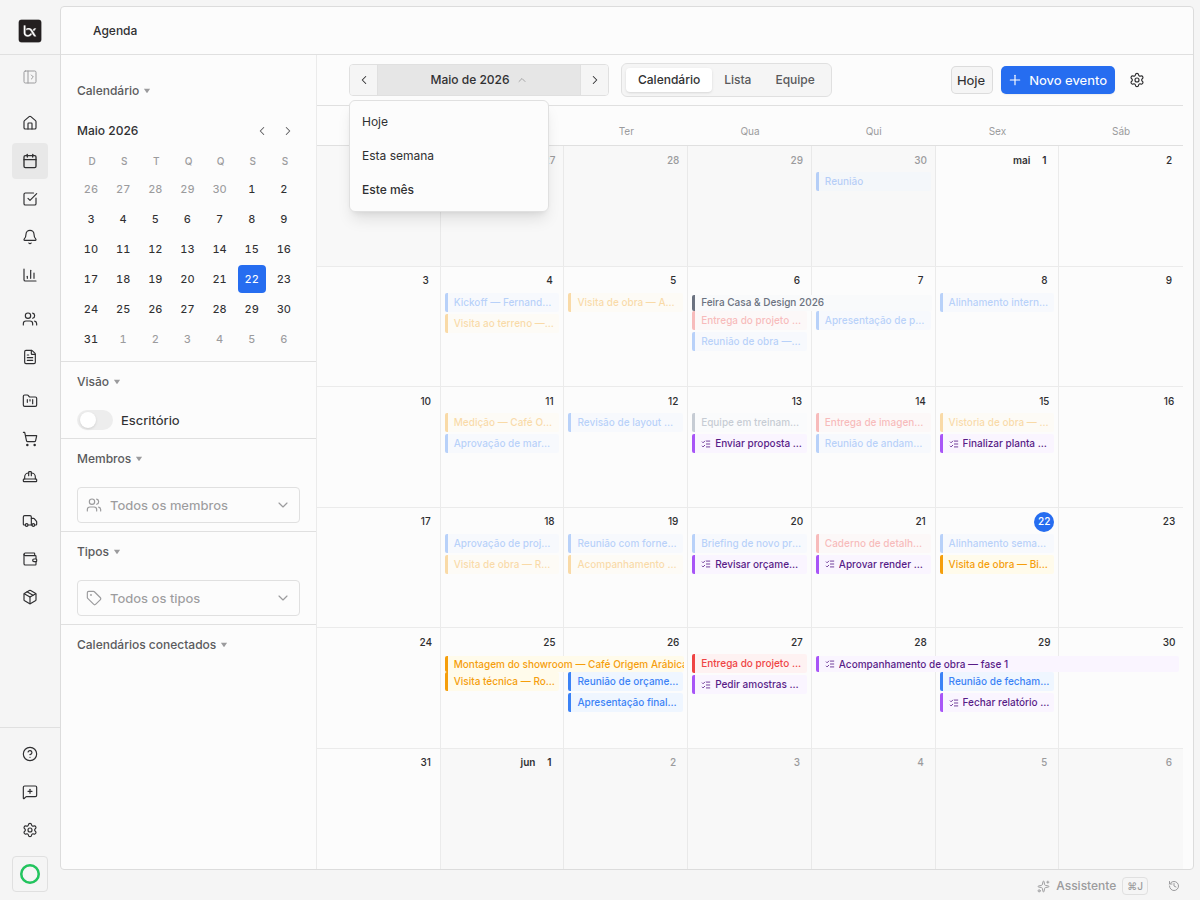Expand Calendários conectados section
Image resolution: width=1200 pixels, height=900 pixels.
point(152,644)
